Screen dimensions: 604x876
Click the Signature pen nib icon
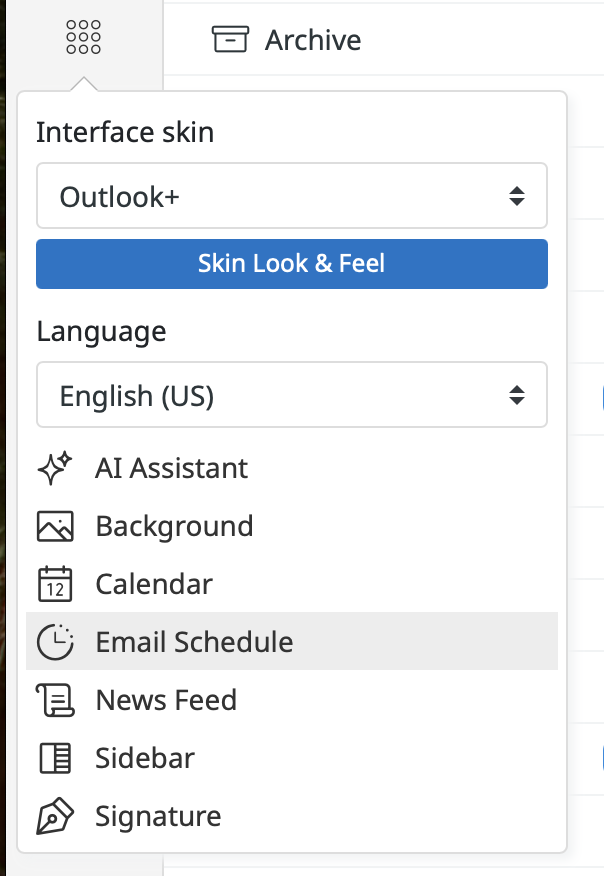coord(55,816)
